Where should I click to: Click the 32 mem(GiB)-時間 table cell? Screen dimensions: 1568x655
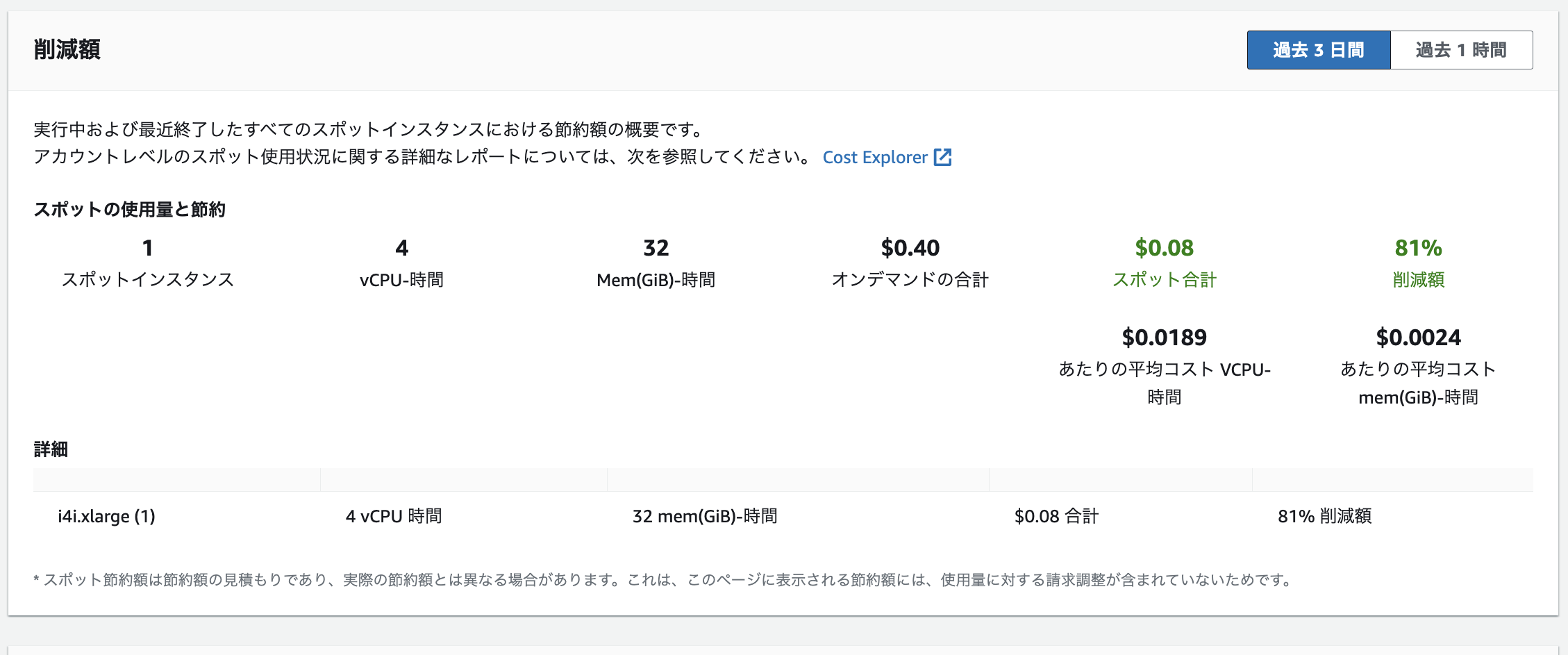[x=704, y=516]
